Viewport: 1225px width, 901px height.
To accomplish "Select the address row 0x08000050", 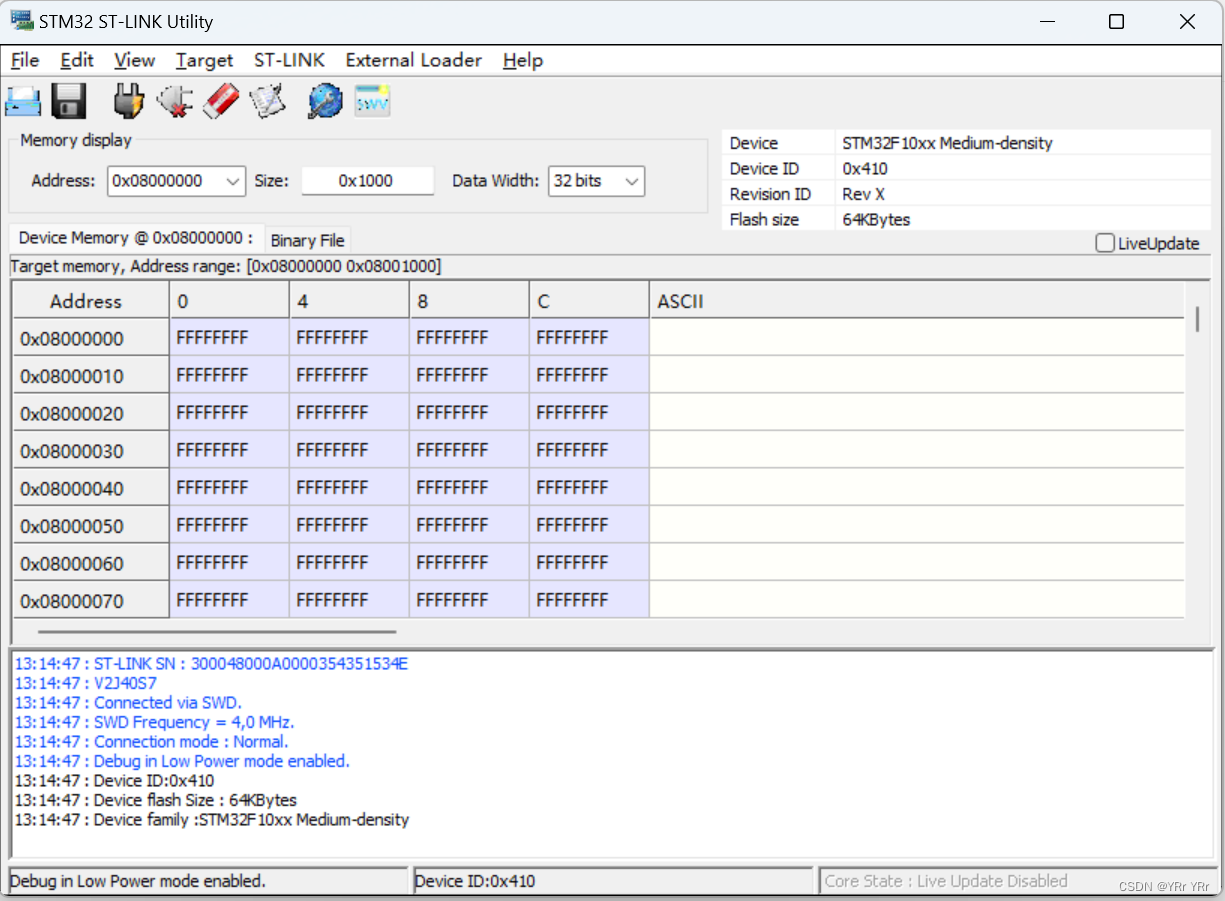I will click(x=91, y=526).
